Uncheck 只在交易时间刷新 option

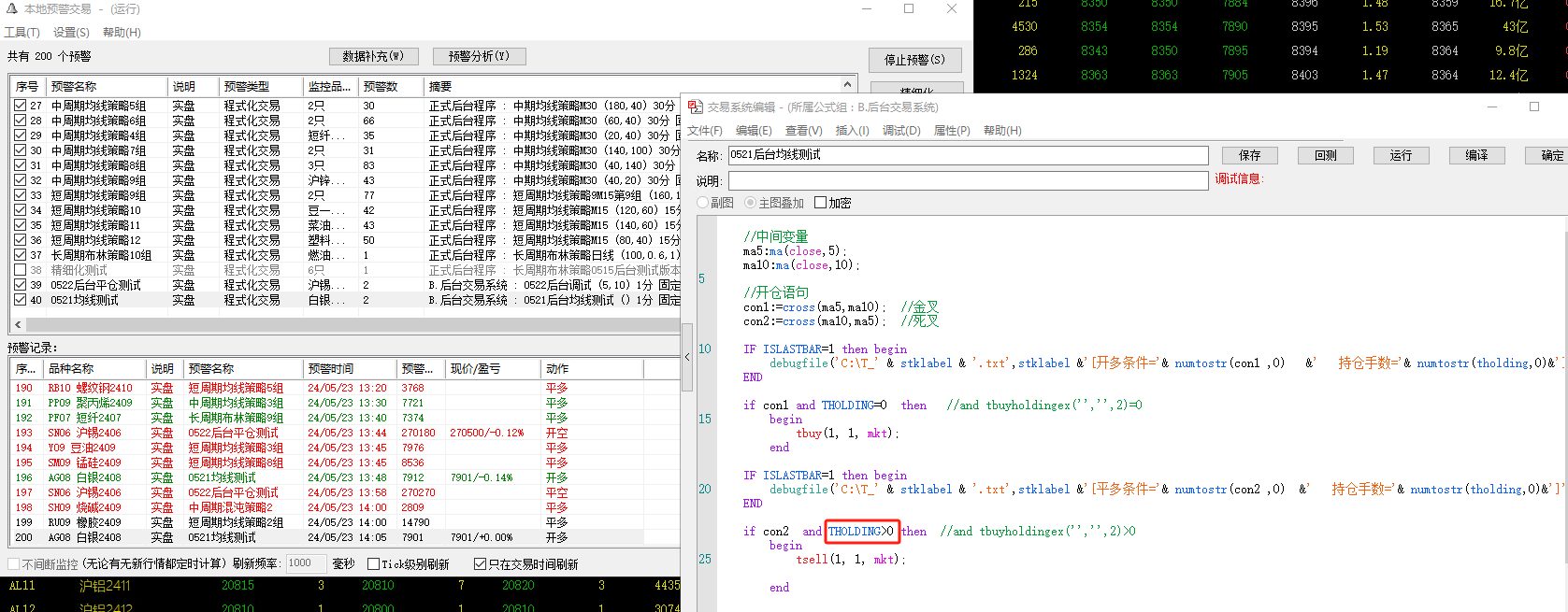pos(480,564)
